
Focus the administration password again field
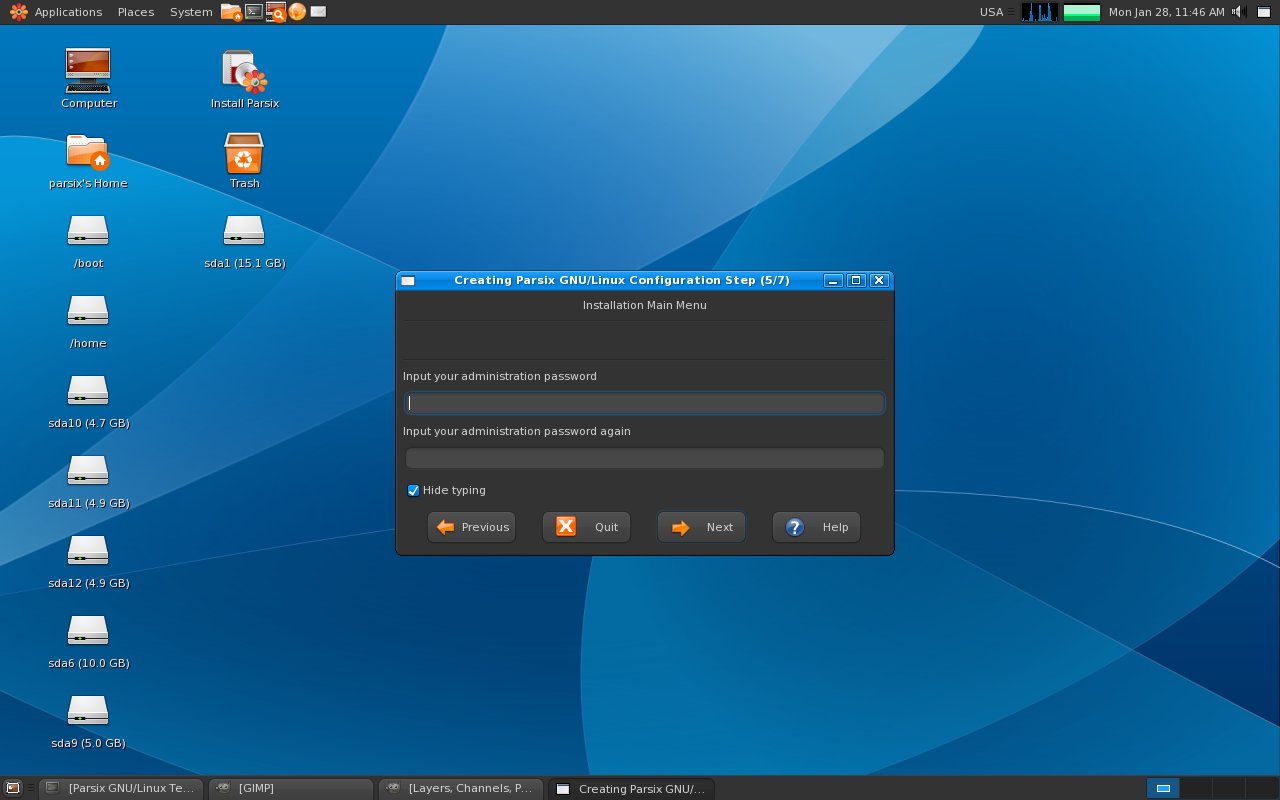click(x=645, y=458)
